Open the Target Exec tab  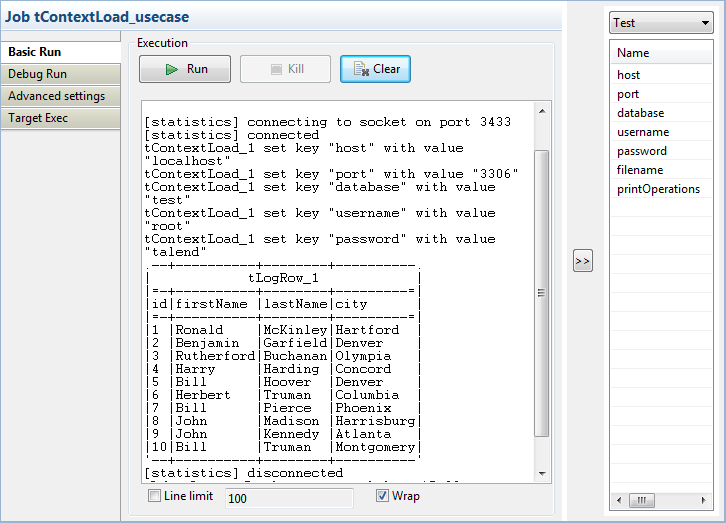pyautogui.click(x=61, y=118)
